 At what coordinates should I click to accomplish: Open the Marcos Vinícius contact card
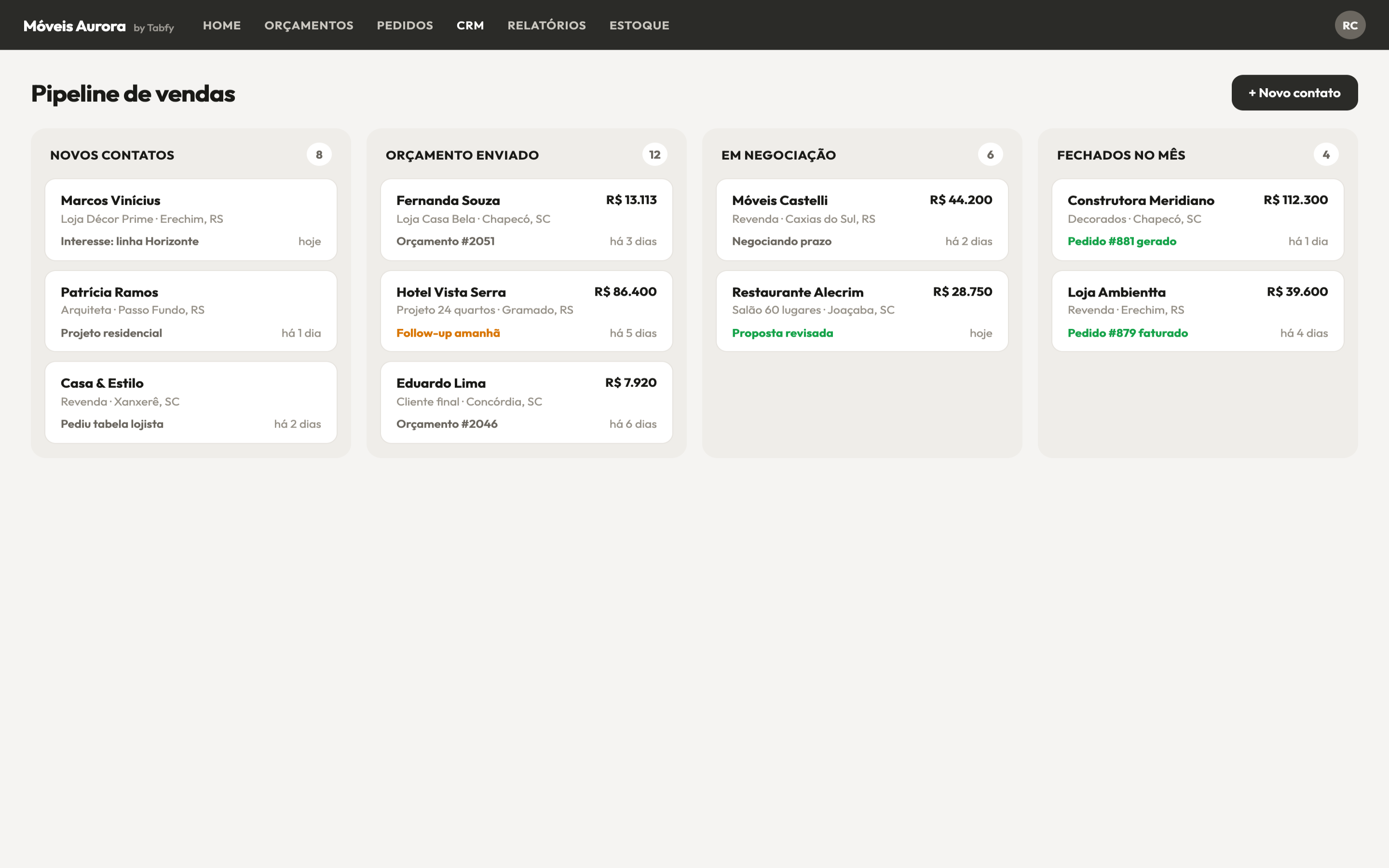191,220
